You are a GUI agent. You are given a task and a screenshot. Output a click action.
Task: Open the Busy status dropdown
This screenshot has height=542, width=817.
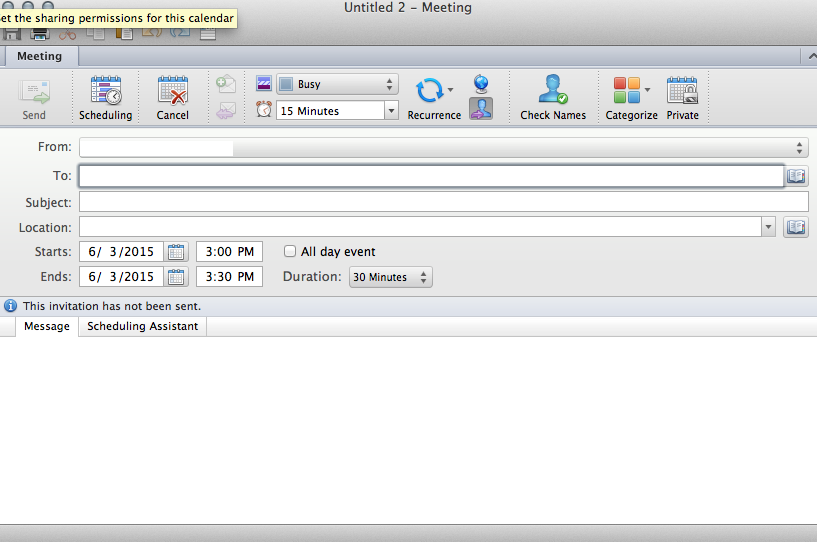click(x=337, y=84)
